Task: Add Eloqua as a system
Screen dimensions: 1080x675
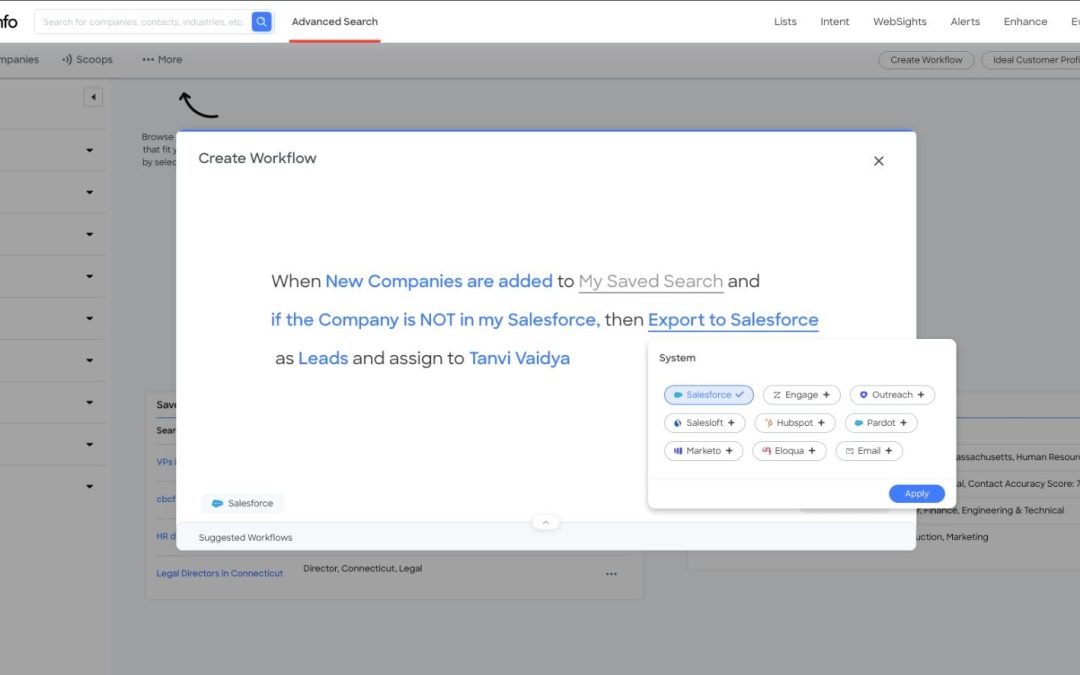Action: pos(789,451)
